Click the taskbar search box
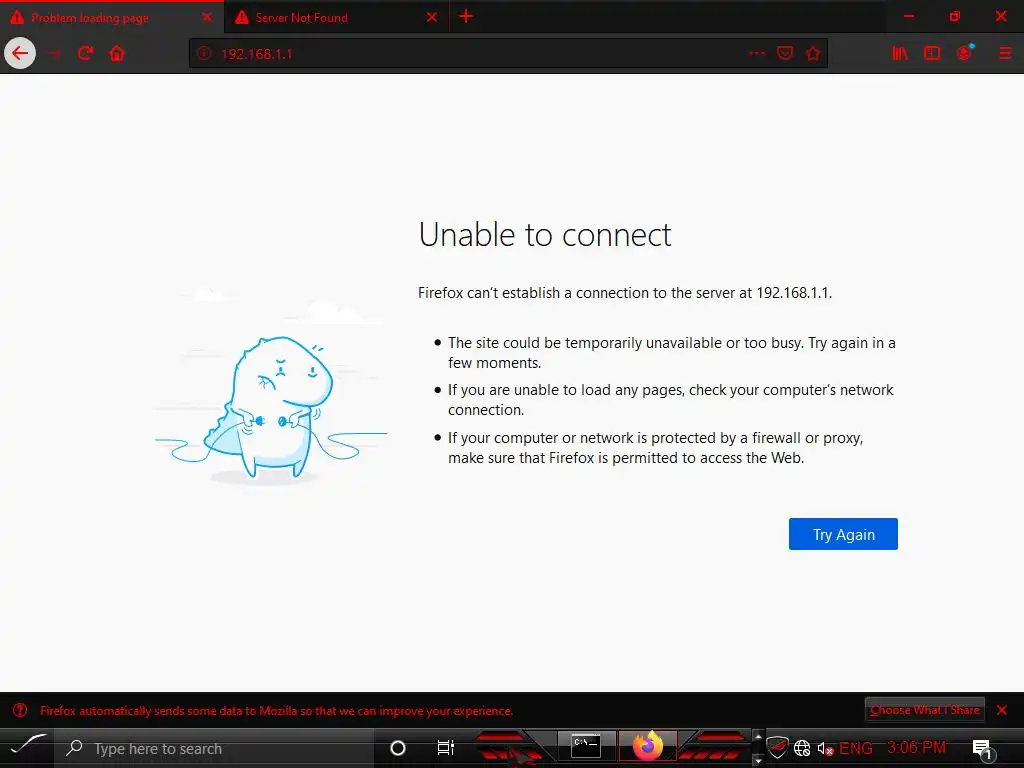 (x=216, y=748)
